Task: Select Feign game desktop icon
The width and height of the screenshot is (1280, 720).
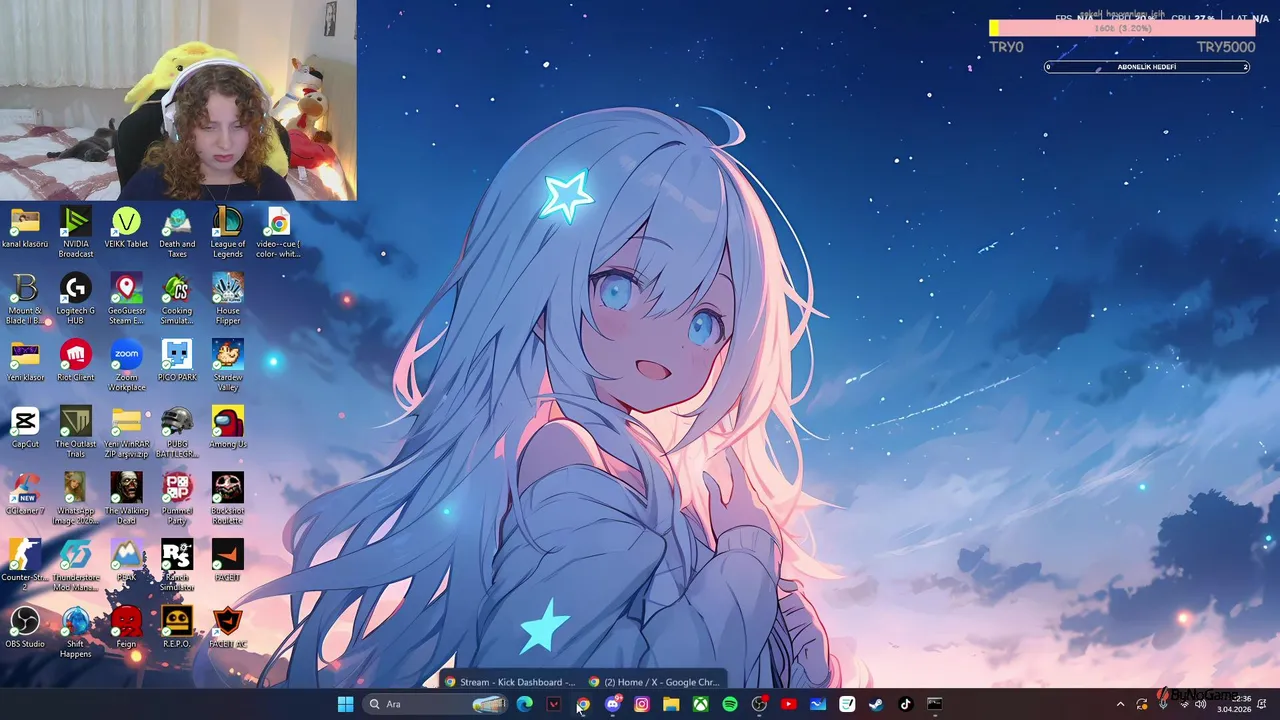Action: pos(126,629)
